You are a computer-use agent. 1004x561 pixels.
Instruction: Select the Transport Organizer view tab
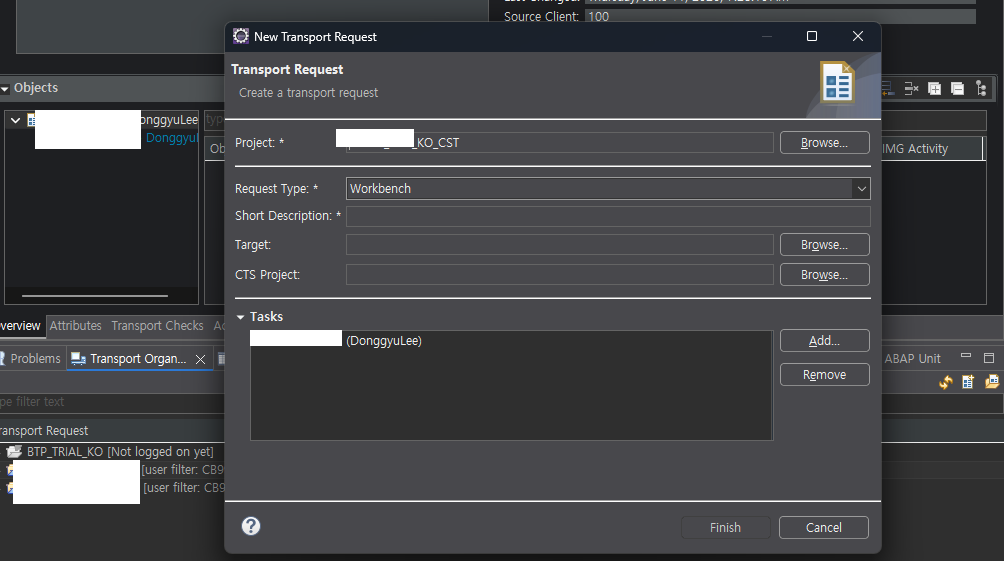click(138, 359)
